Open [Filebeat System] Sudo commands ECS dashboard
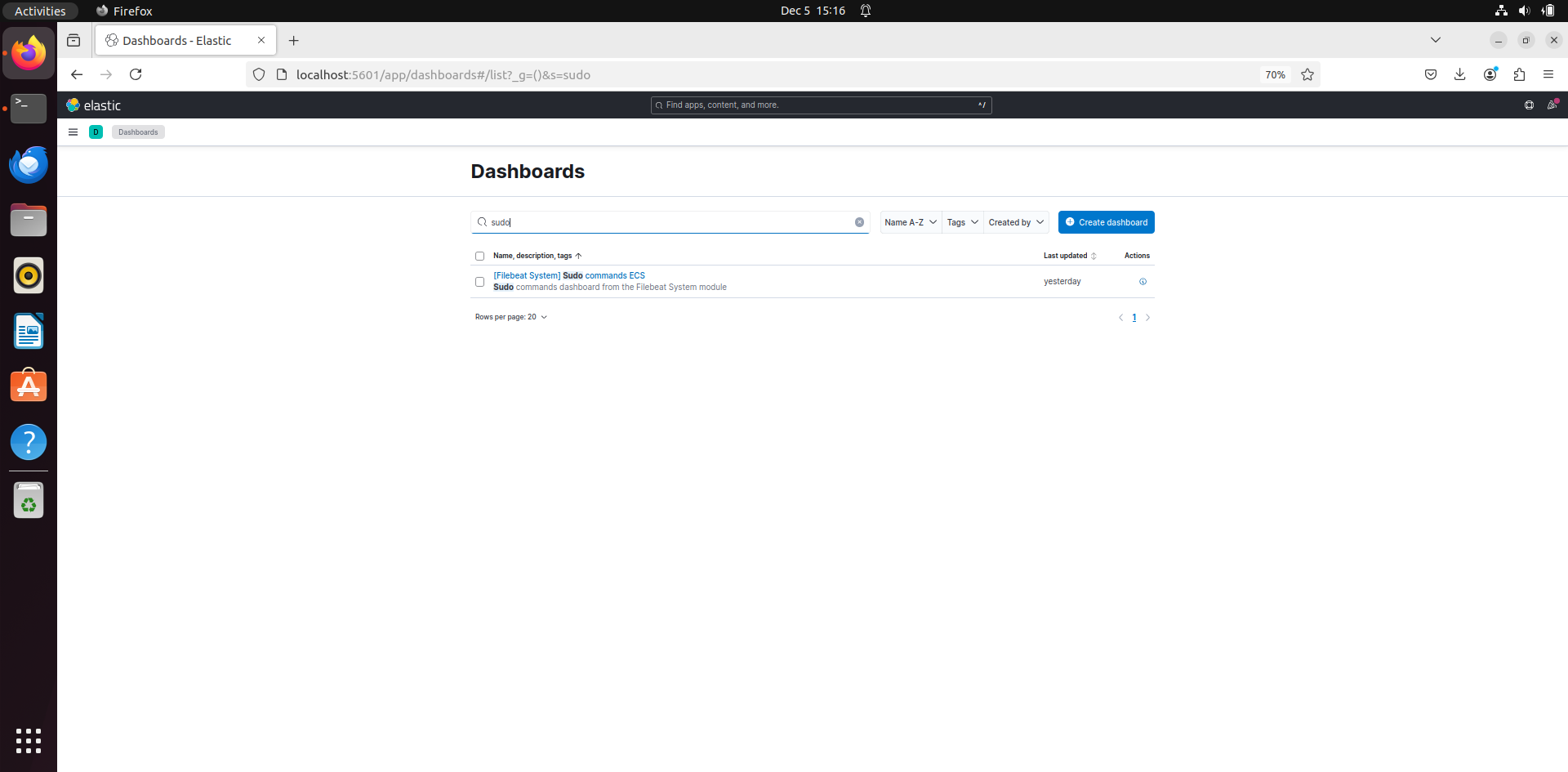 [569, 276]
